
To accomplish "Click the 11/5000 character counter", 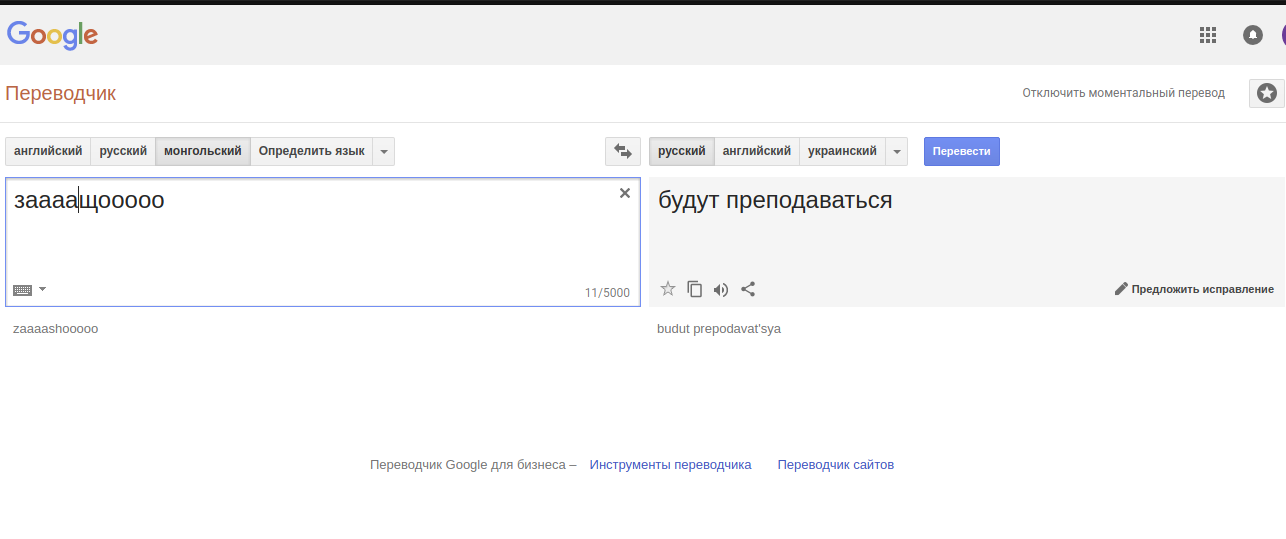I will [x=607, y=293].
